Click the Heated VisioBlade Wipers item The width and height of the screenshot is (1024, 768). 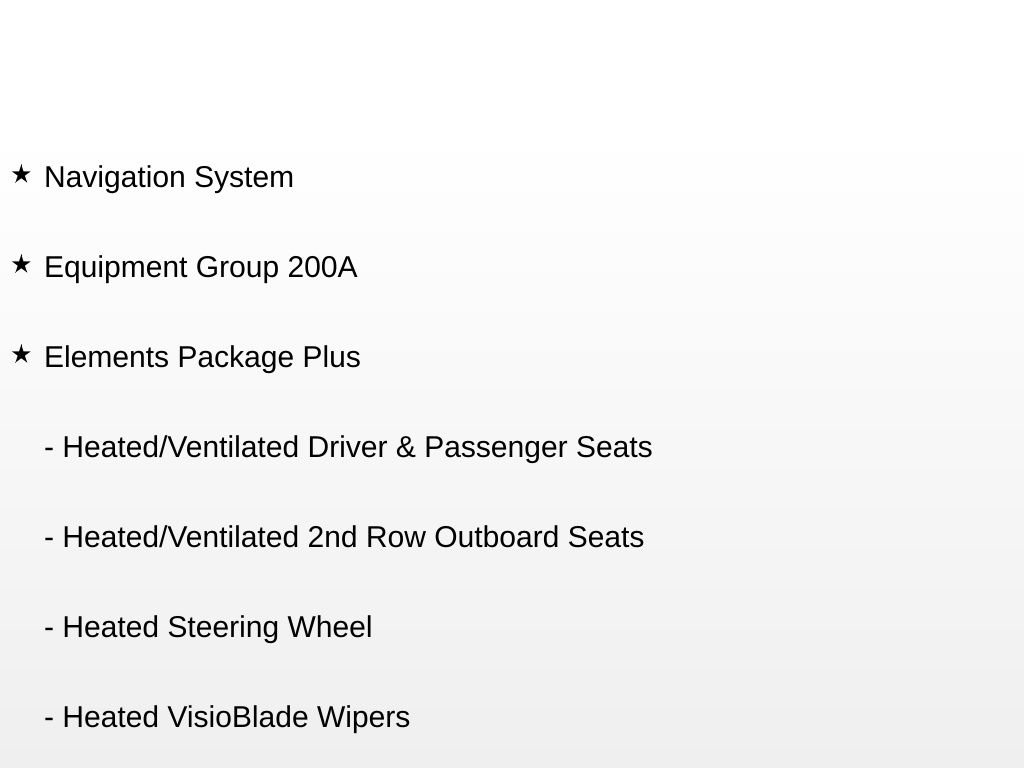click(227, 717)
